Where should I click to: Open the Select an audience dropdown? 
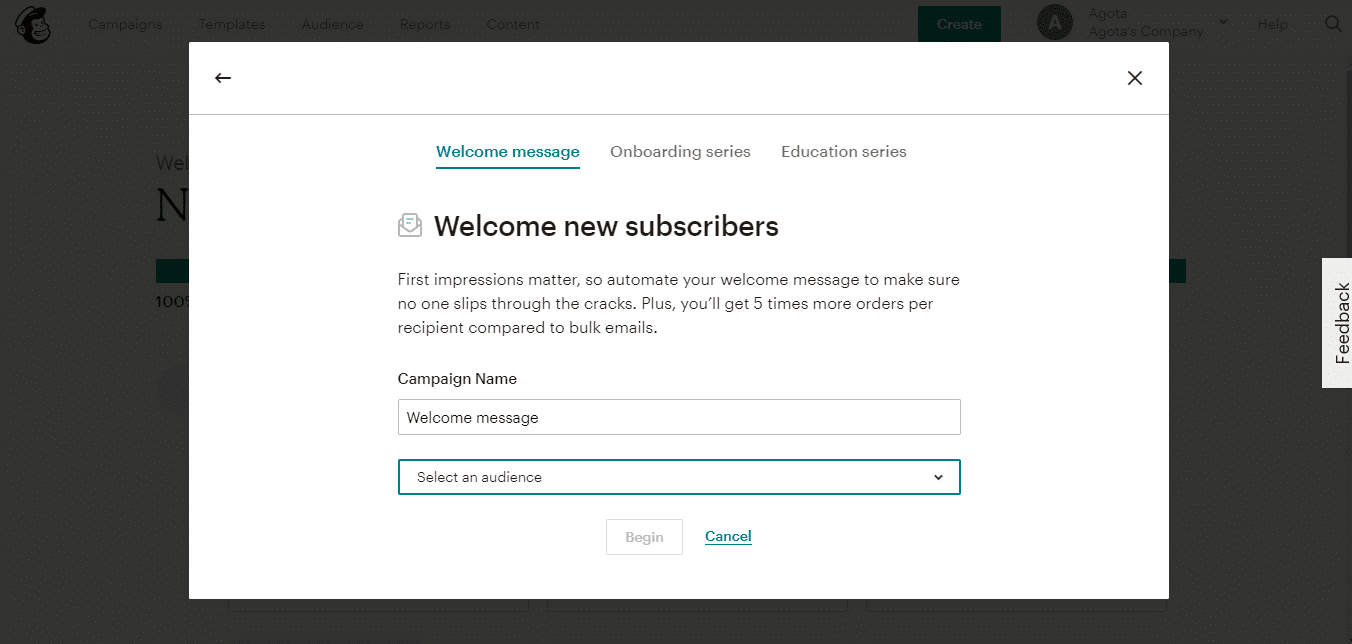[679, 477]
